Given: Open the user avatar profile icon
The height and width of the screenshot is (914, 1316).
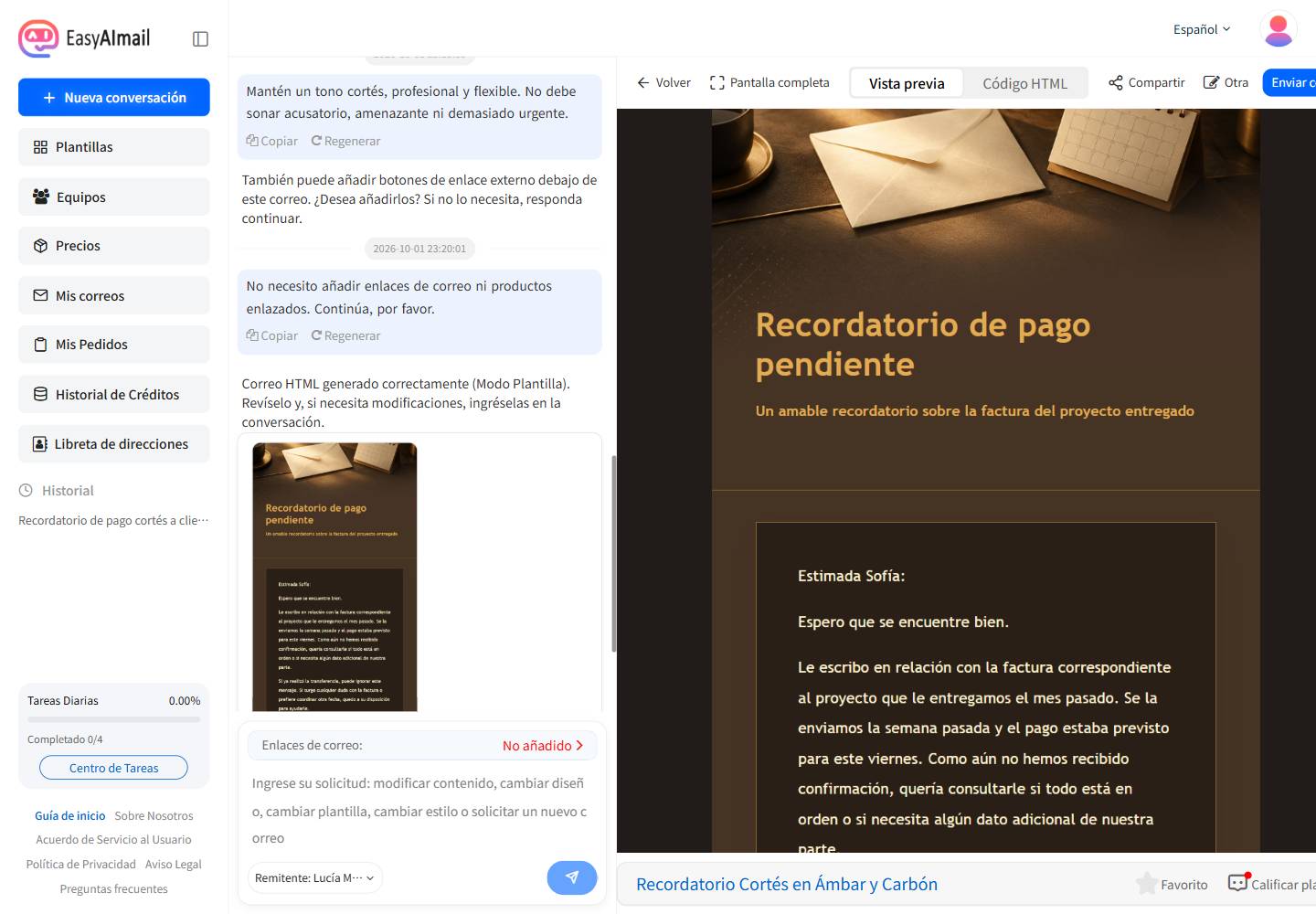Looking at the screenshot, I should [1279, 29].
